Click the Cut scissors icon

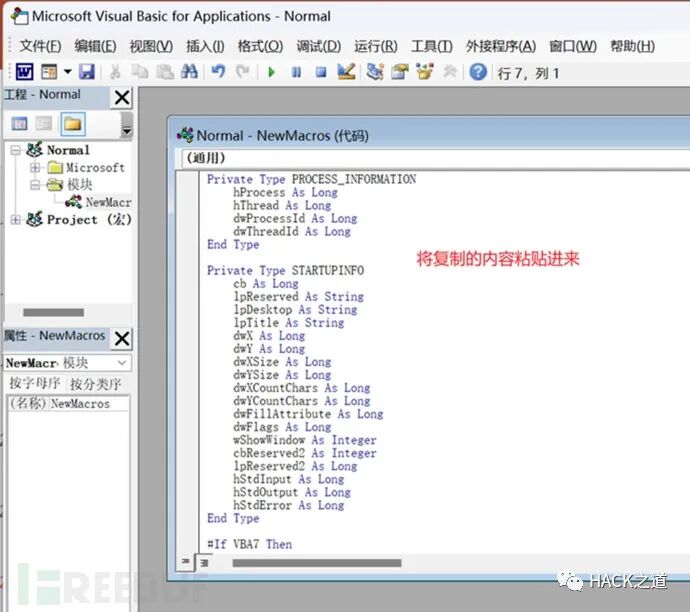tap(115, 72)
